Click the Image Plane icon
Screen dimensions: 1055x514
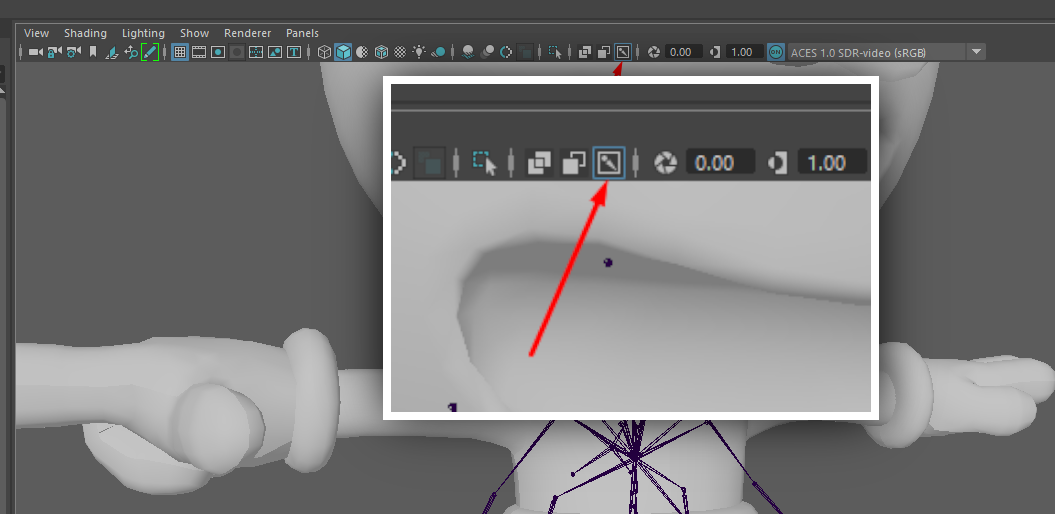(112, 52)
